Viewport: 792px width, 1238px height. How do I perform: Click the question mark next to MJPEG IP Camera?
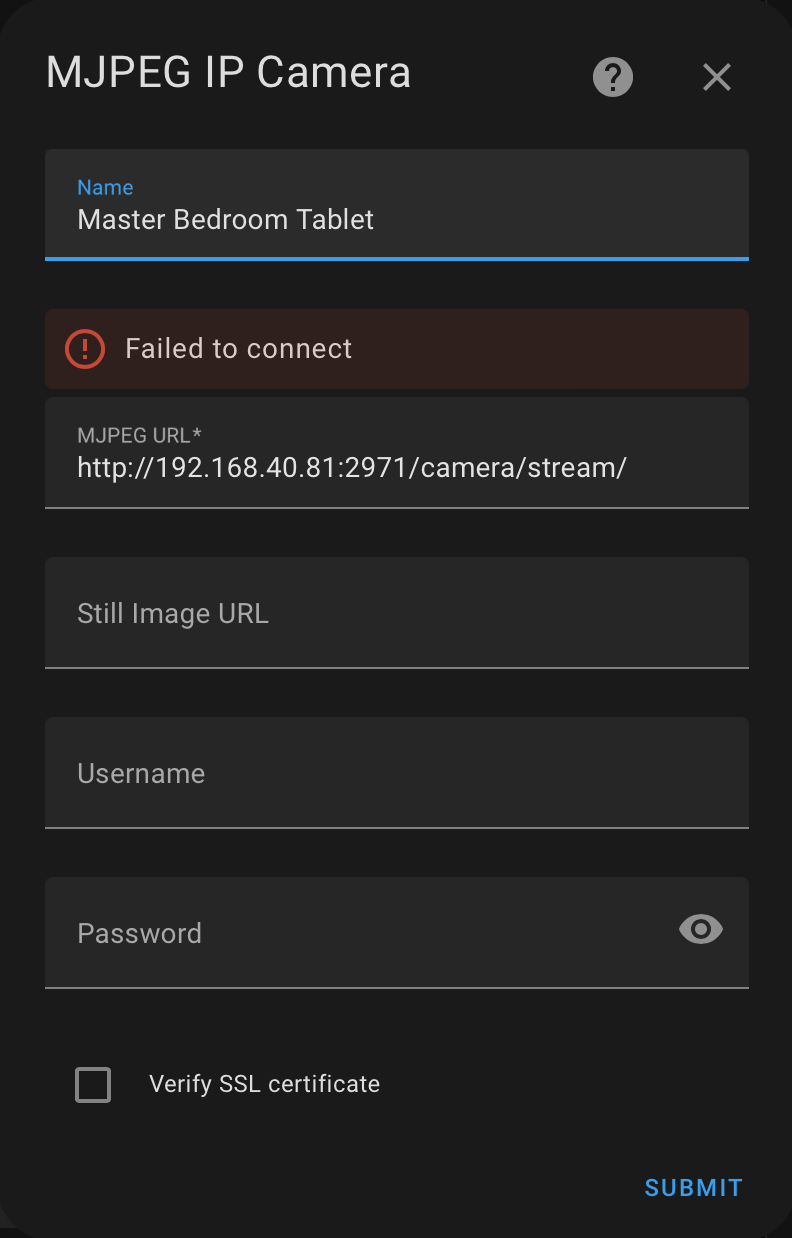(x=612, y=77)
